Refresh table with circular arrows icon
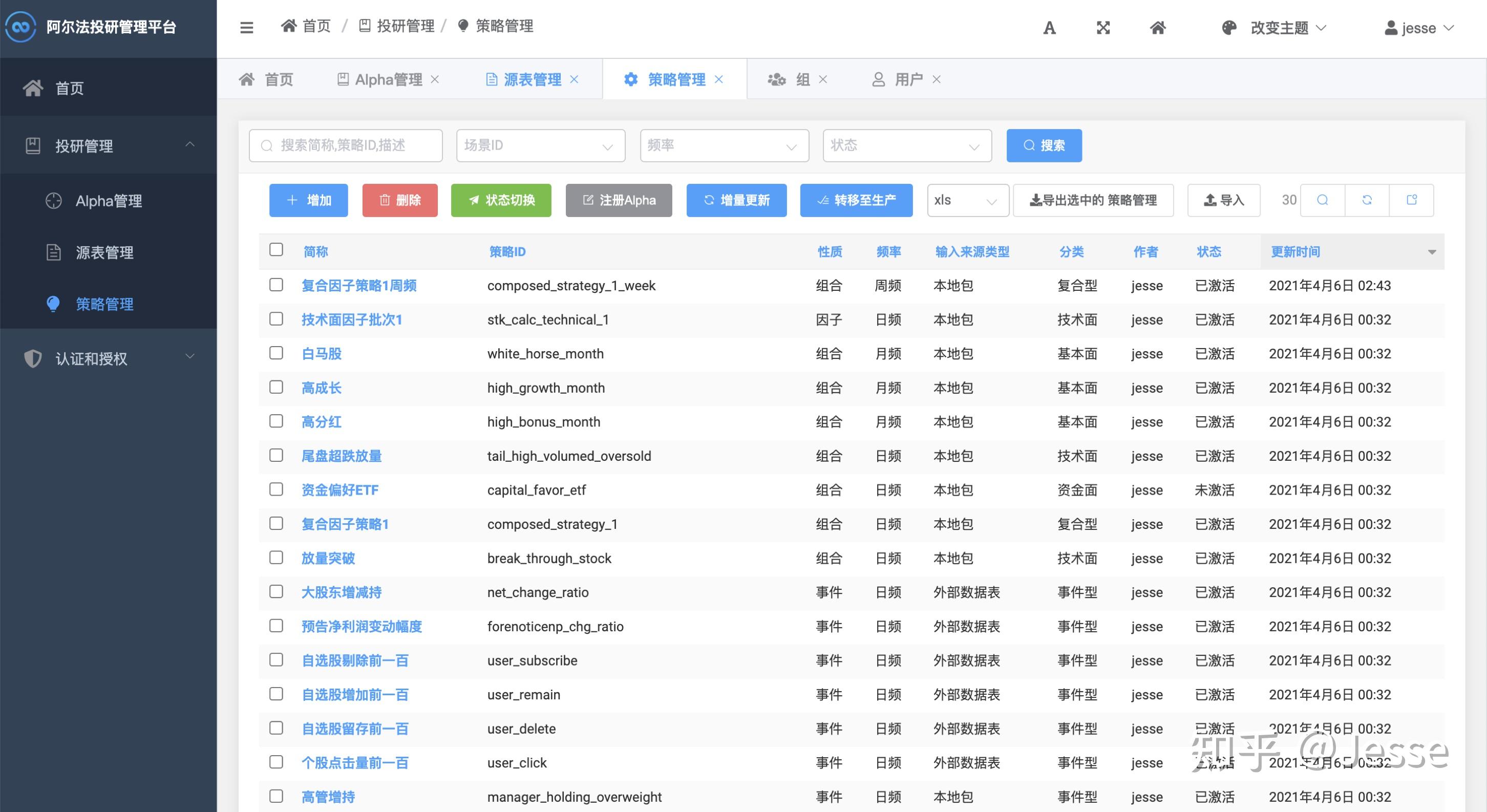 [x=1367, y=200]
